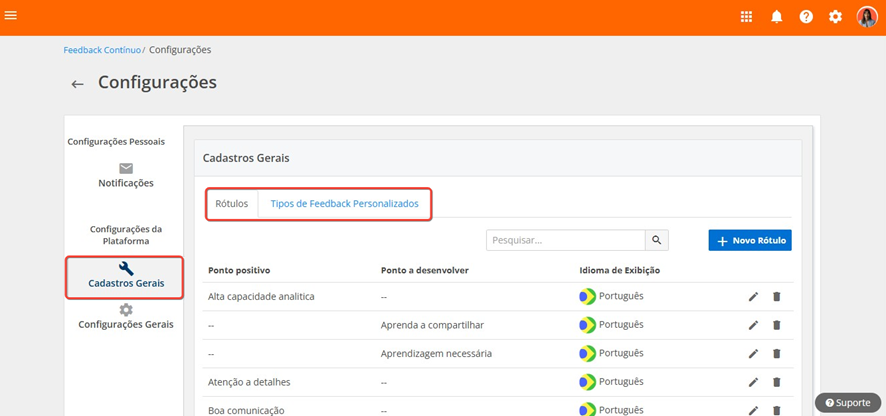This screenshot has width=886, height=416.
Task: Open Configurações Gerais in the sidebar
Action: coord(125,317)
